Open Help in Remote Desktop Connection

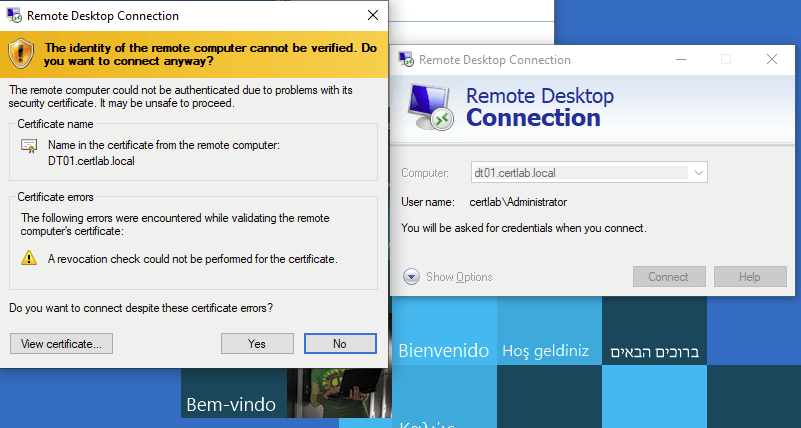click(750, 277)
